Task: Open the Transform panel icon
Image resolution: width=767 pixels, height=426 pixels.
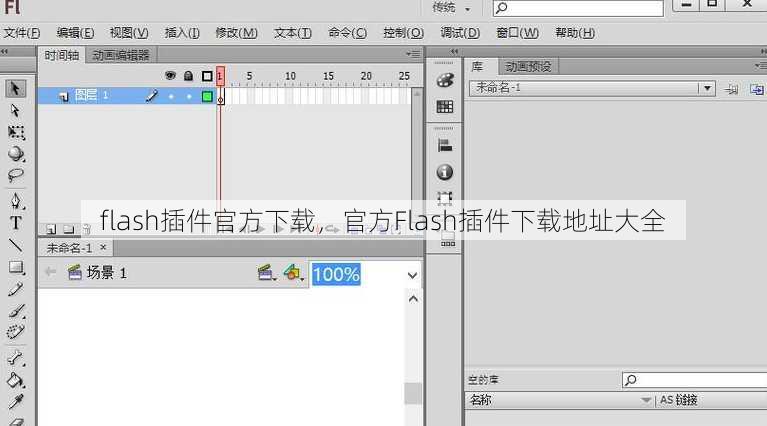Action: (x=445, y=197)
